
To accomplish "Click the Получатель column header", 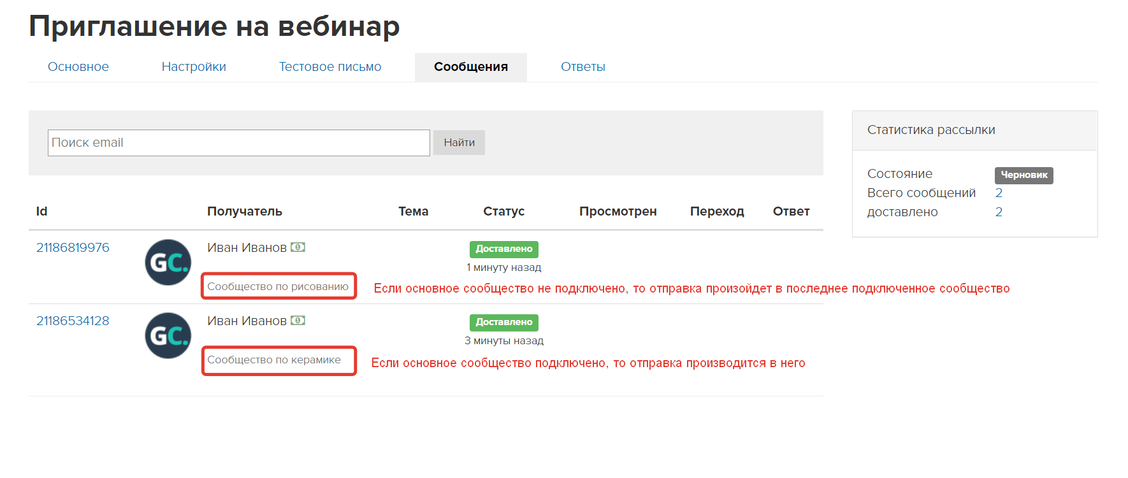I will 245,212.
